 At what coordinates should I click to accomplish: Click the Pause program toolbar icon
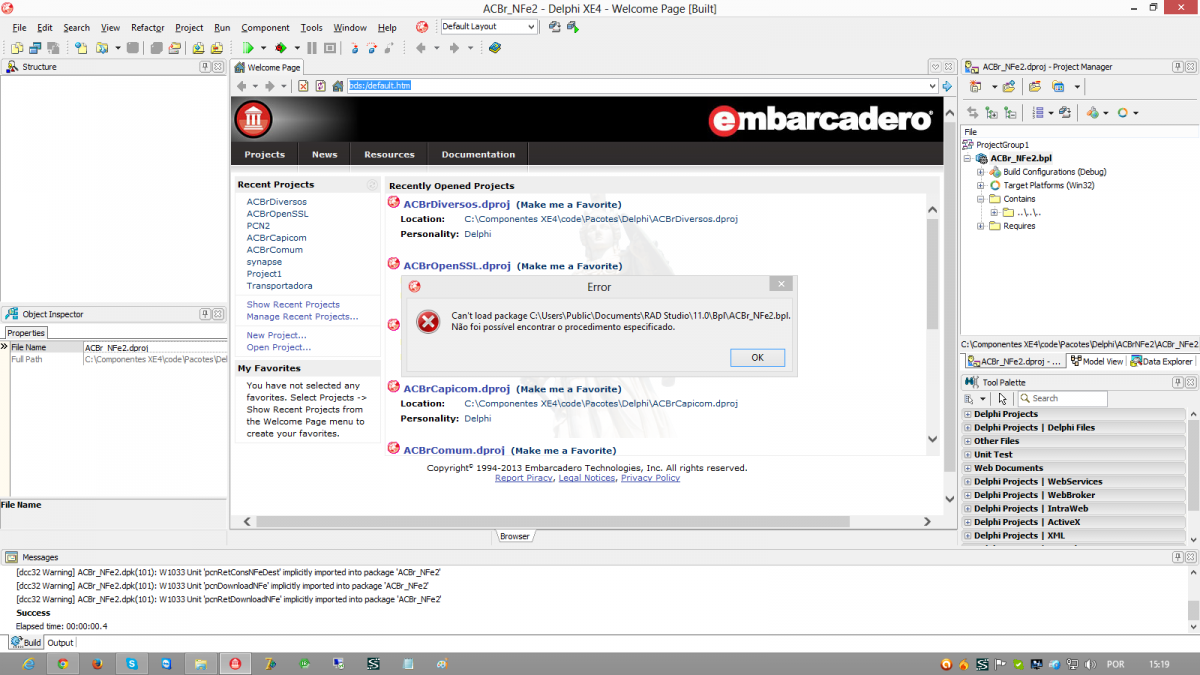[312, 47]
